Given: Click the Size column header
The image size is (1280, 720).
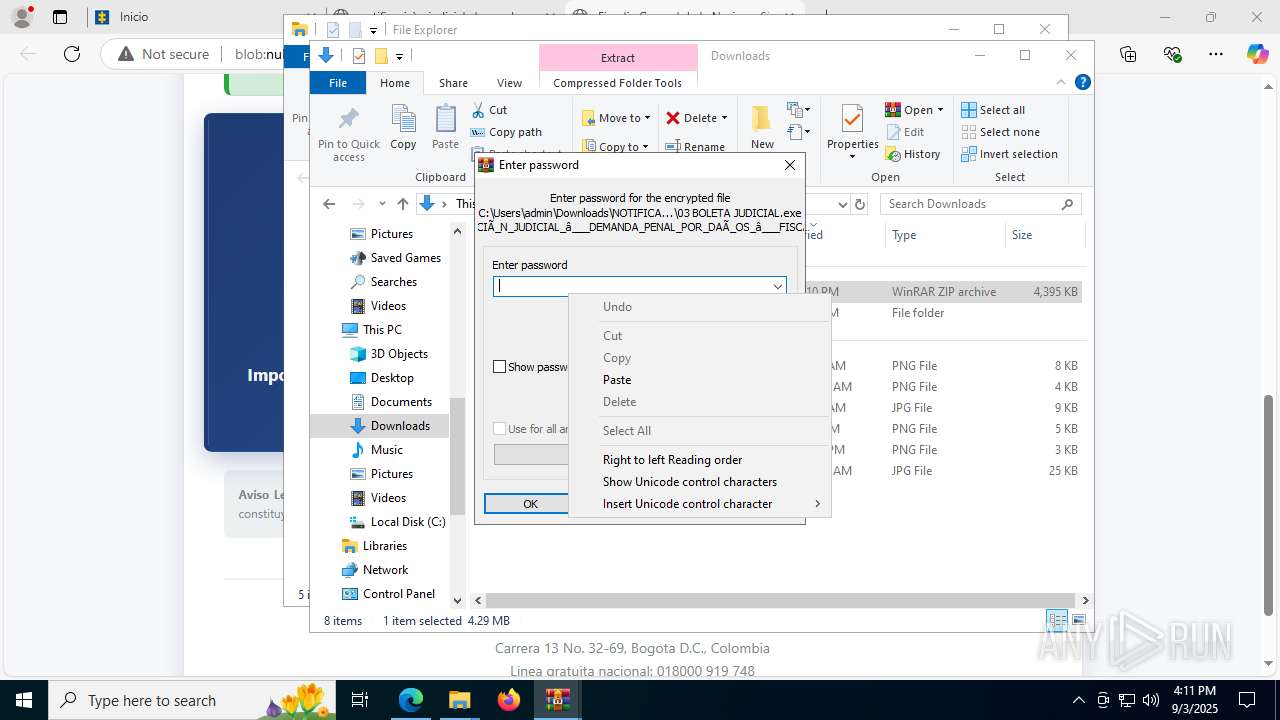Looking at the screenshot, I should [1022, 235].
